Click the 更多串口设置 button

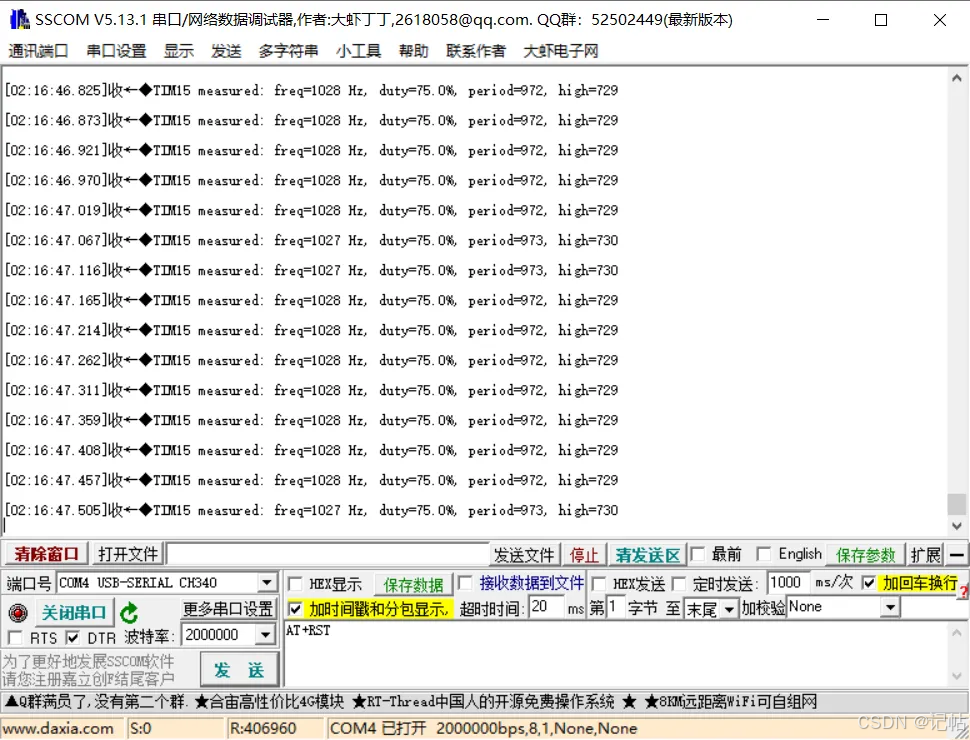pyautogui.click(x=228, y=609)
